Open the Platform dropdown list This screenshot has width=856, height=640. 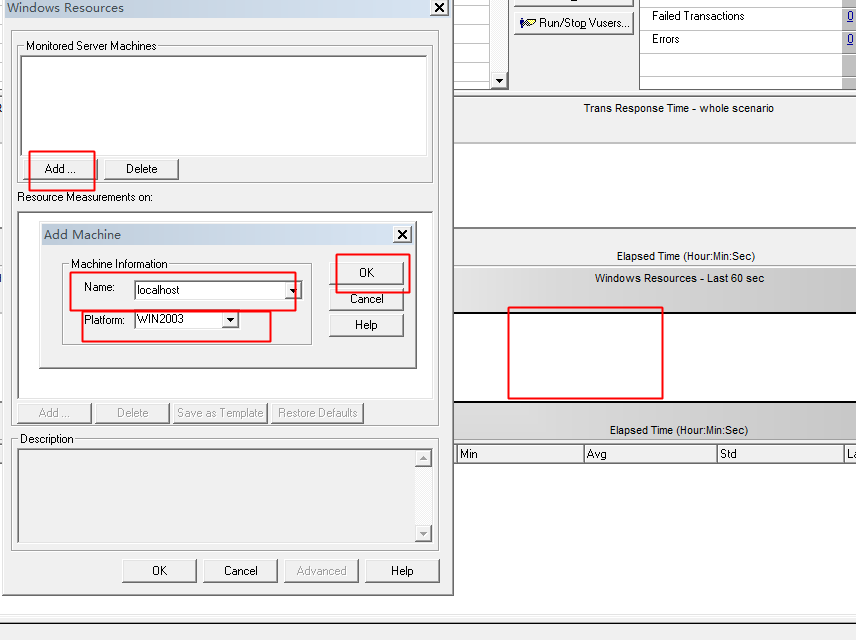coord(230,319)
